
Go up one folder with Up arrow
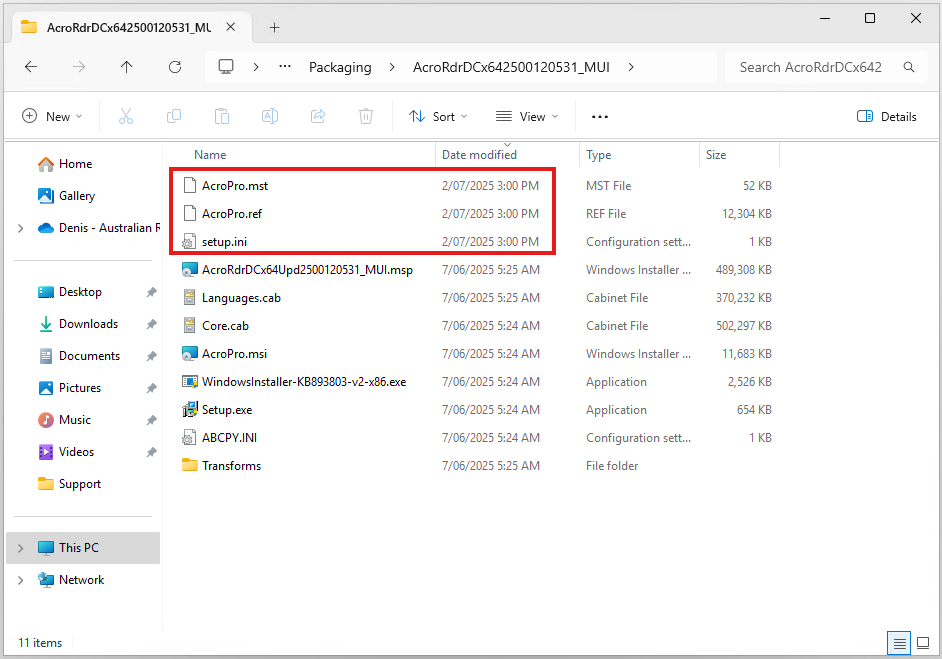(x=126, y=67)
